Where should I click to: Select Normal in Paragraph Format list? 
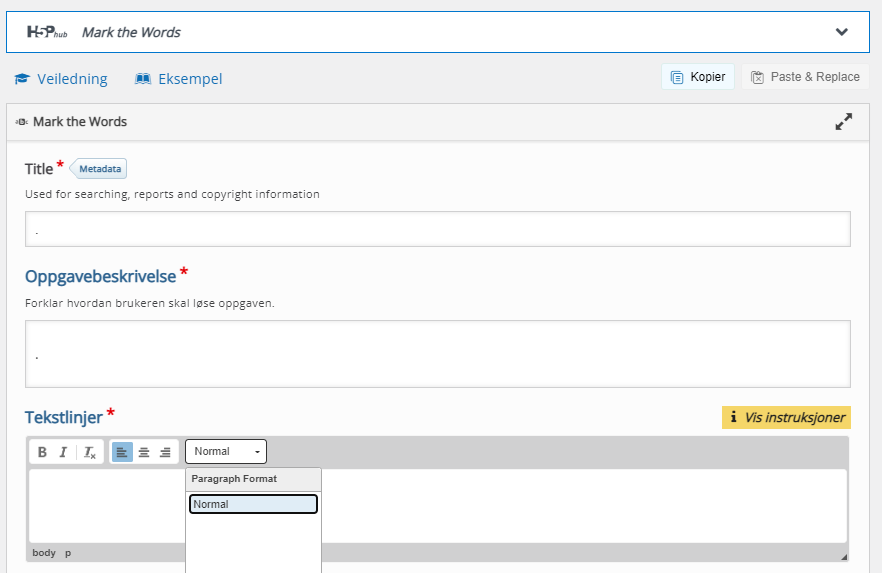tap(253, 504)
